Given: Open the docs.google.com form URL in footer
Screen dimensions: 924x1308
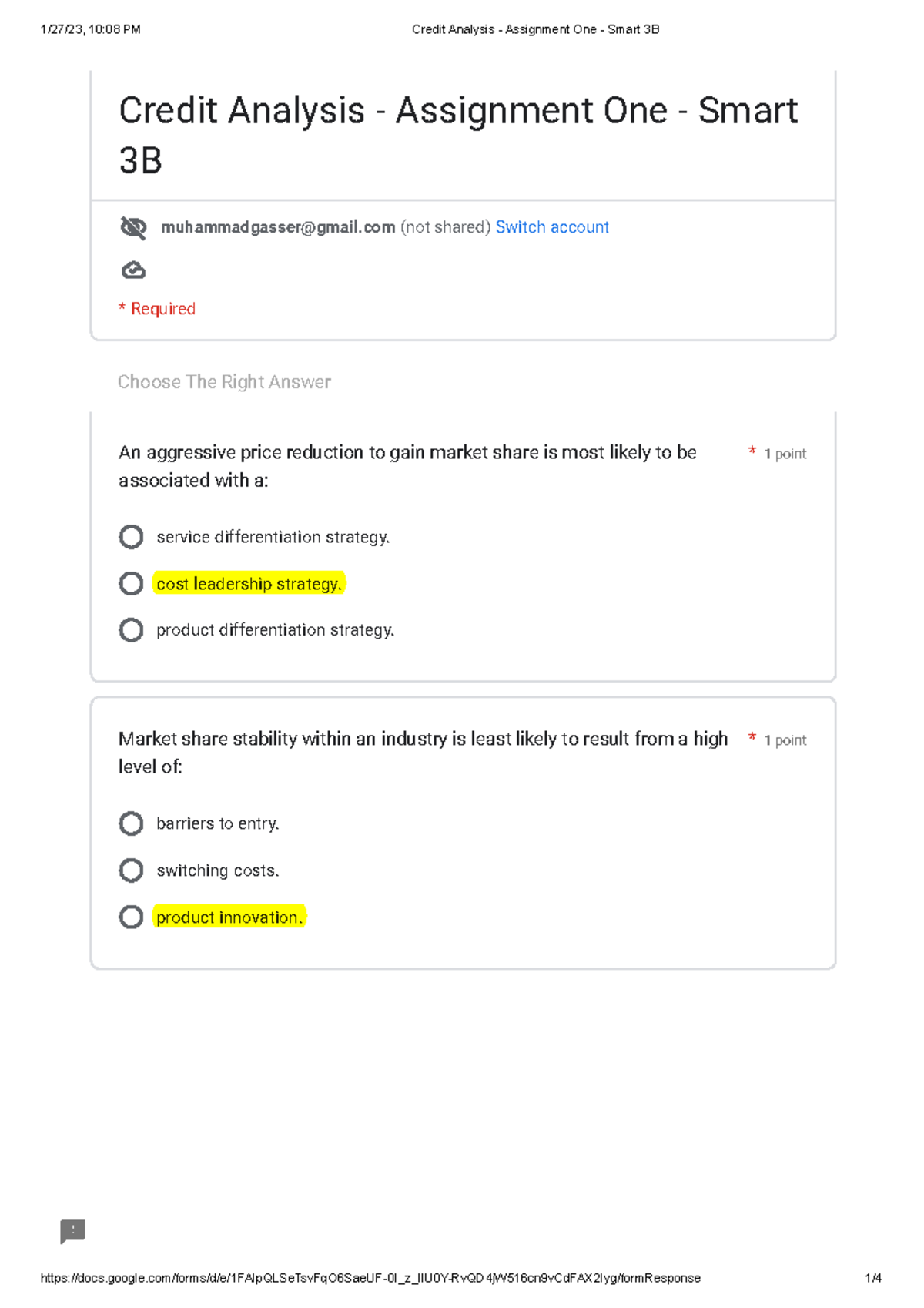Looking at the screenshot, I should click(x=370, y=1278).
